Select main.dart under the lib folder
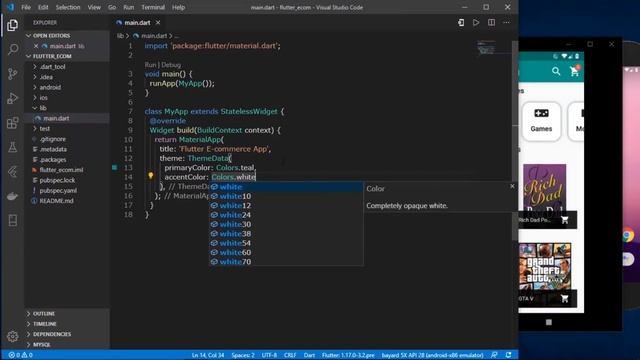 pyautogui.click(x=56, y=118)
